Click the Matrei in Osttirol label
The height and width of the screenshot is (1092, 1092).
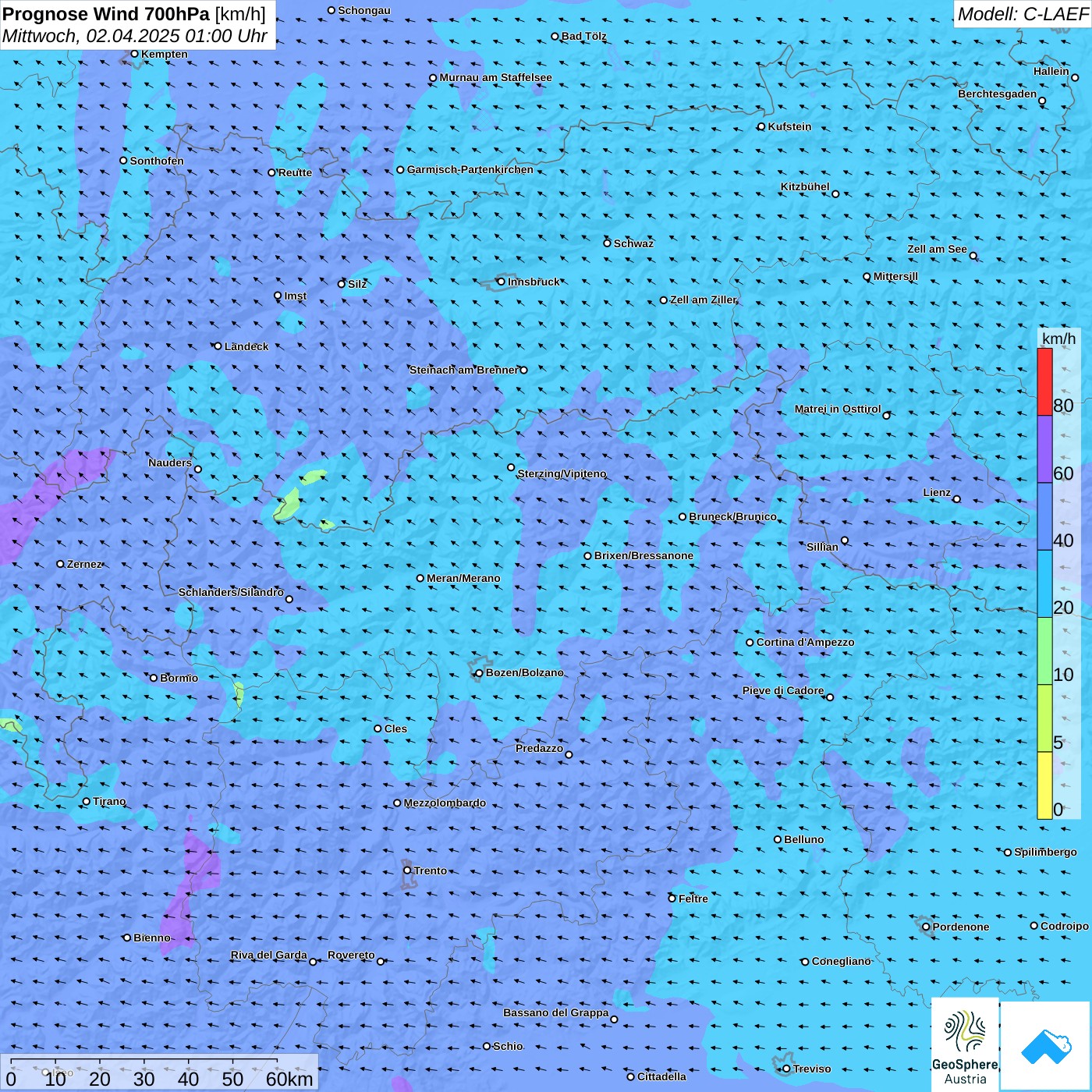838,409
